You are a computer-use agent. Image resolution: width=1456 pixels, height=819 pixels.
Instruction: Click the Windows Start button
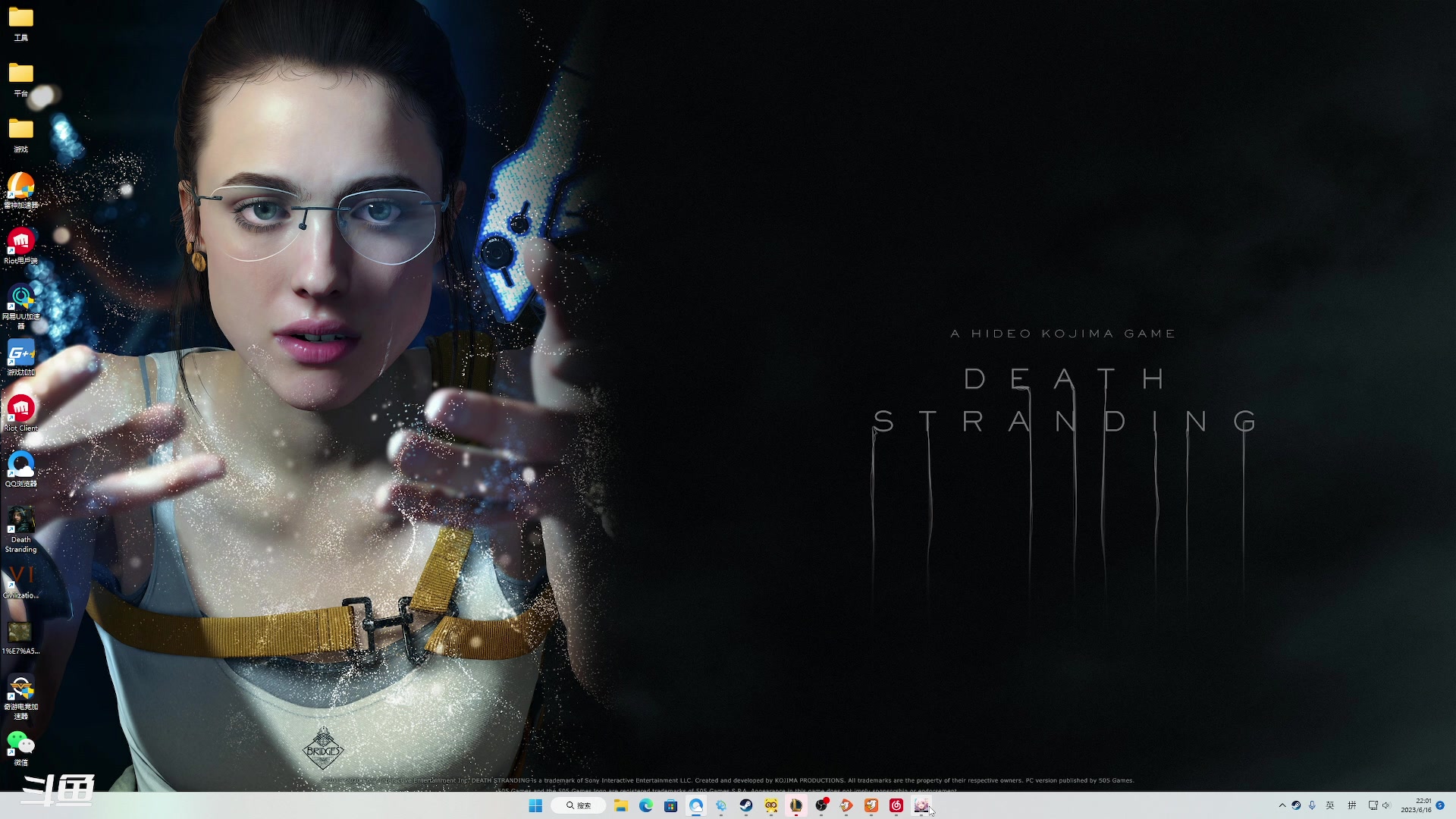pyautogui.click(x=535, y=805)
